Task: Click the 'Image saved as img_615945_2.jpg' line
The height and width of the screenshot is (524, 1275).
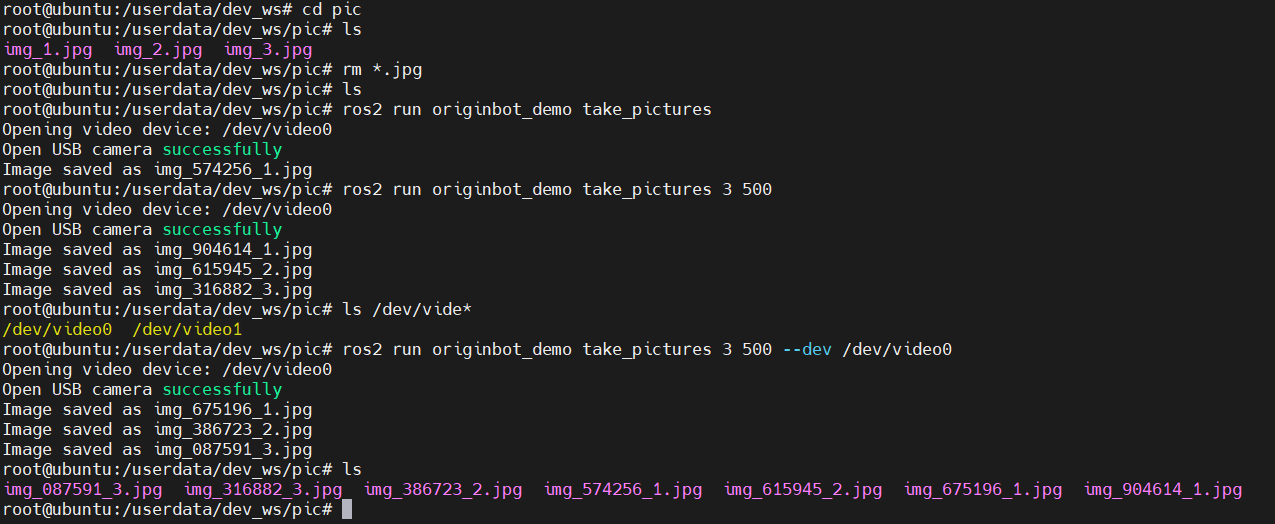Action: (x=157, y=270)
